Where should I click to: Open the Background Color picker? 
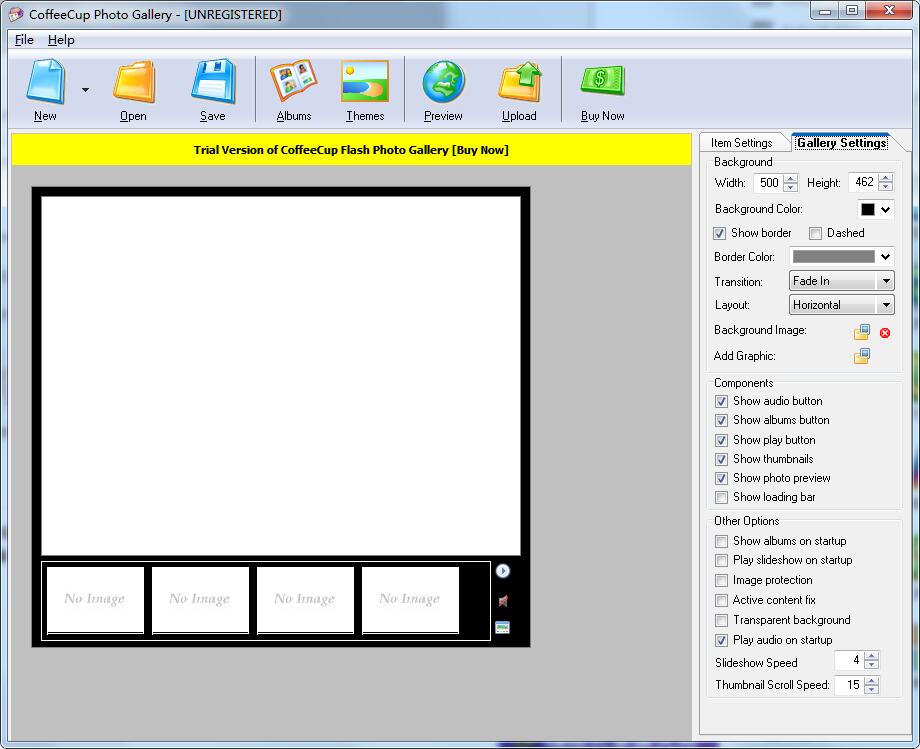click(x=876, y=209)
